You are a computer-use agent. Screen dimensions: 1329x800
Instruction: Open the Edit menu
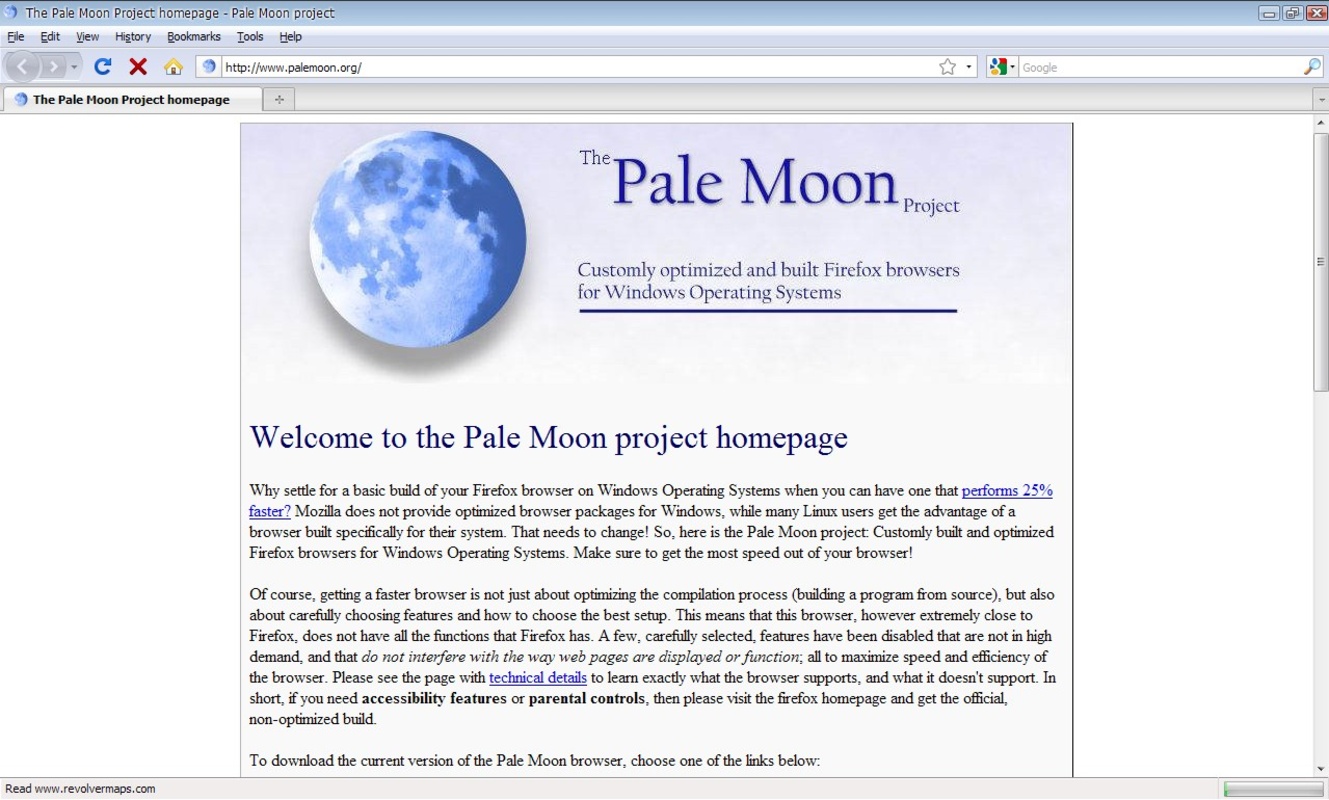(x=50, y=37)
